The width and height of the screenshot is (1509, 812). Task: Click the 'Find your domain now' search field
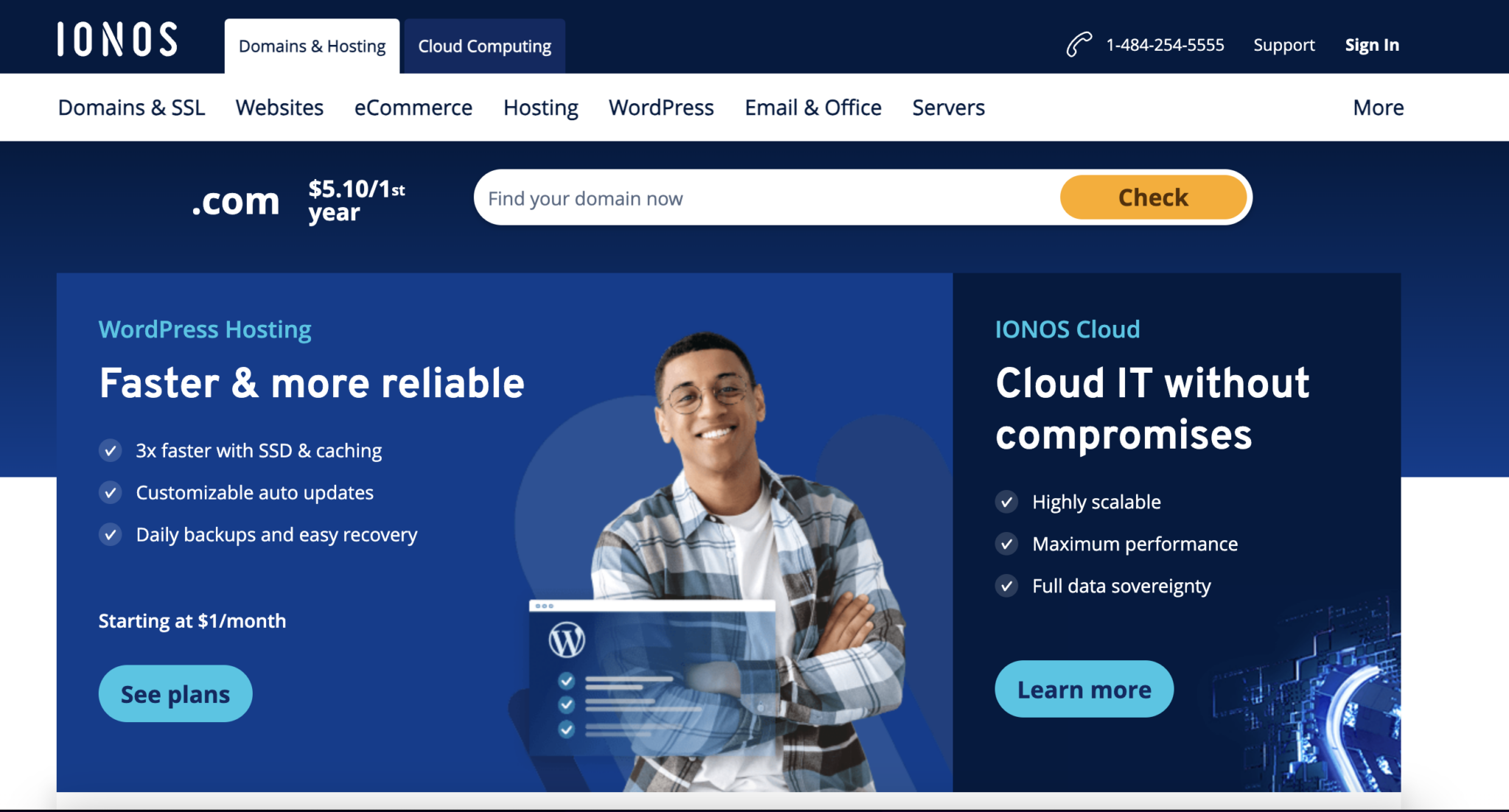737,197
